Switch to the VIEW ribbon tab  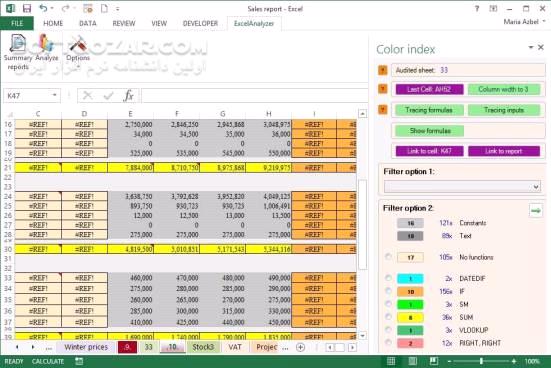point(159,23)
